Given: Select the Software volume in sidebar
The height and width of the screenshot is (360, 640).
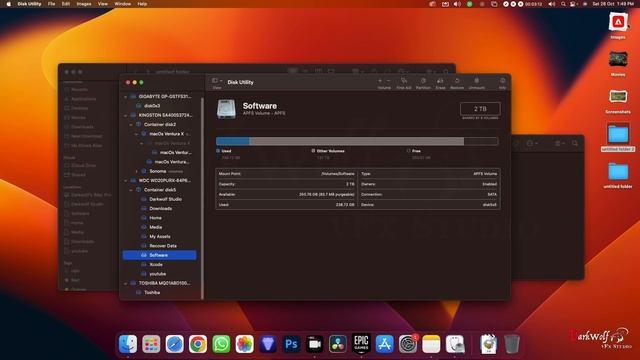Looking at the screenshot, I should click(x=160, y=255).
